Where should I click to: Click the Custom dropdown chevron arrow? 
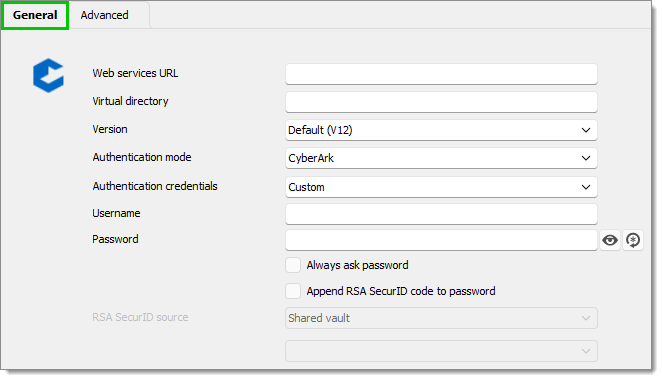tap(586, 187)
